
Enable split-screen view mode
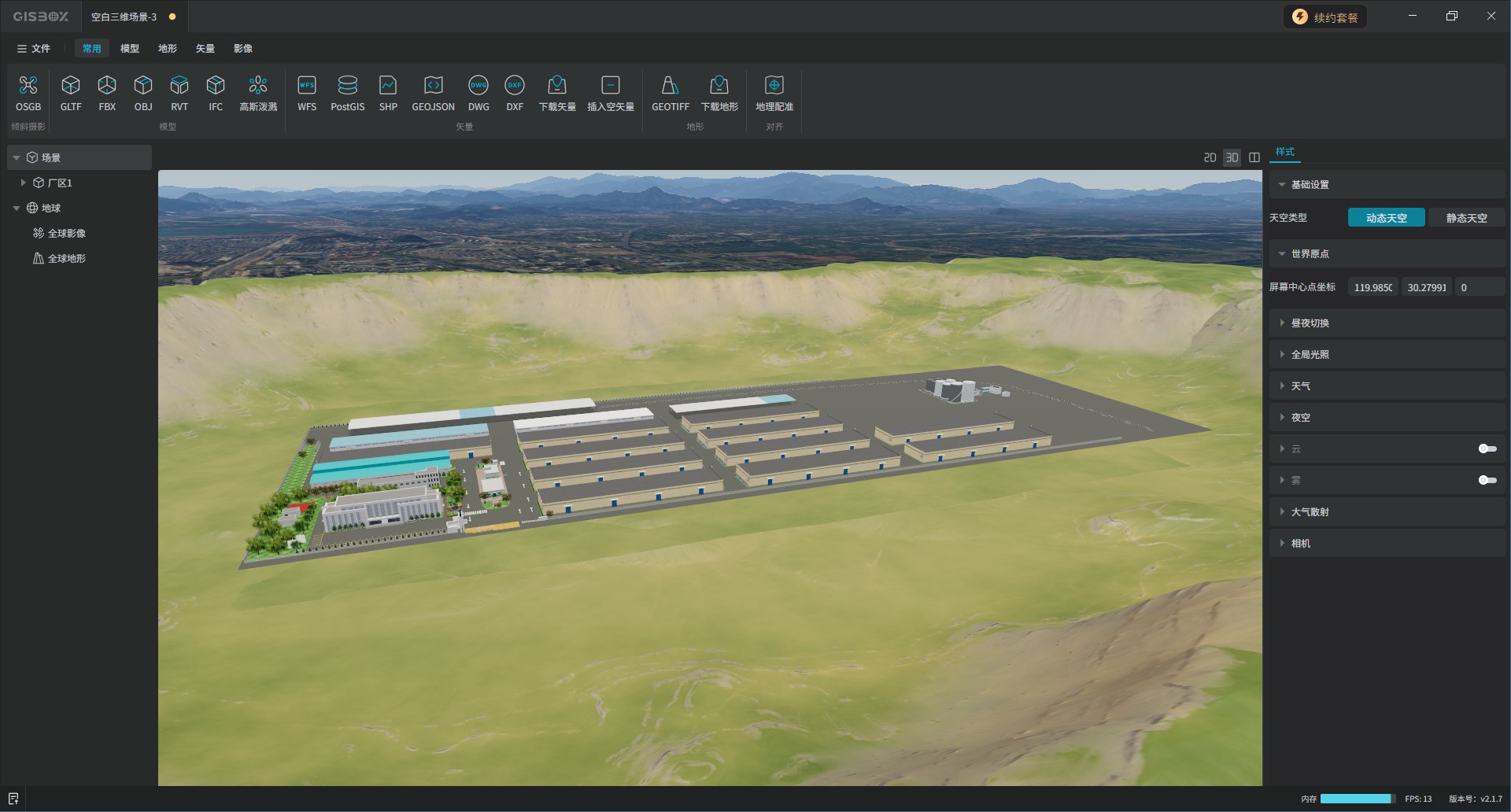(x=1254, y=157)
